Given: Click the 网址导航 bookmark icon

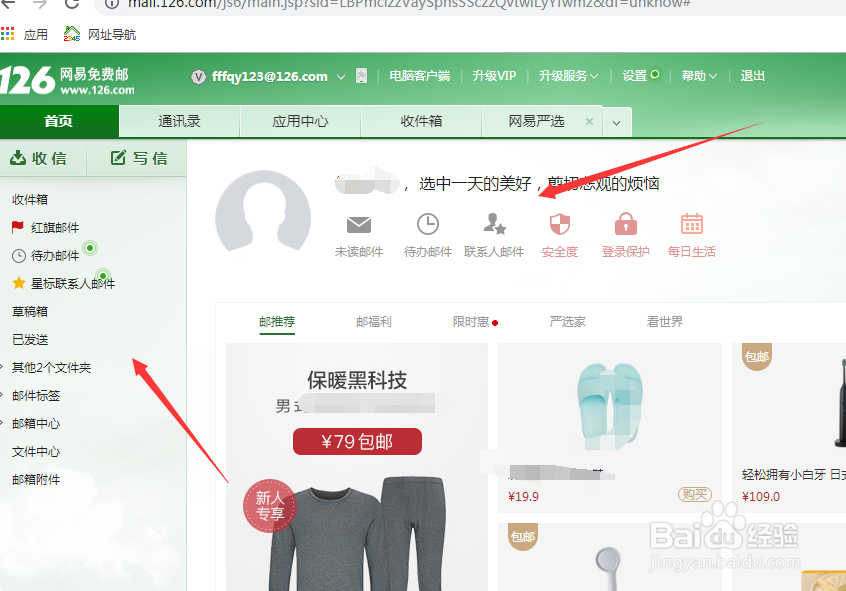Looking at the screenshot, I should click(x=71, y=34).
